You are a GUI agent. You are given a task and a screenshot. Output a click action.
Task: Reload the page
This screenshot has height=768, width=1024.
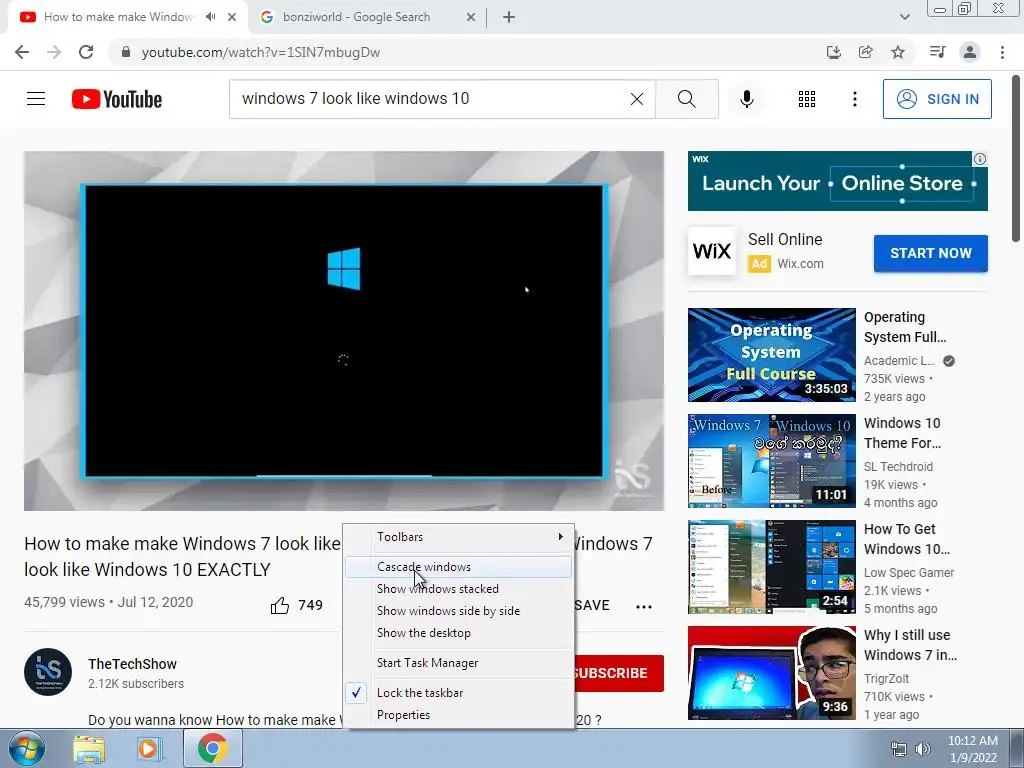point(86,52)
